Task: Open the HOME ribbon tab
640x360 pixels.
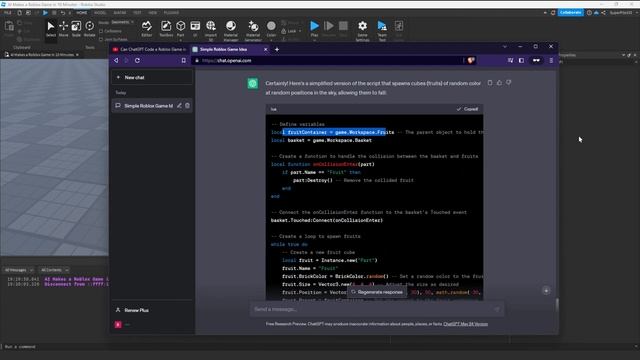Action: click(82, 13)
